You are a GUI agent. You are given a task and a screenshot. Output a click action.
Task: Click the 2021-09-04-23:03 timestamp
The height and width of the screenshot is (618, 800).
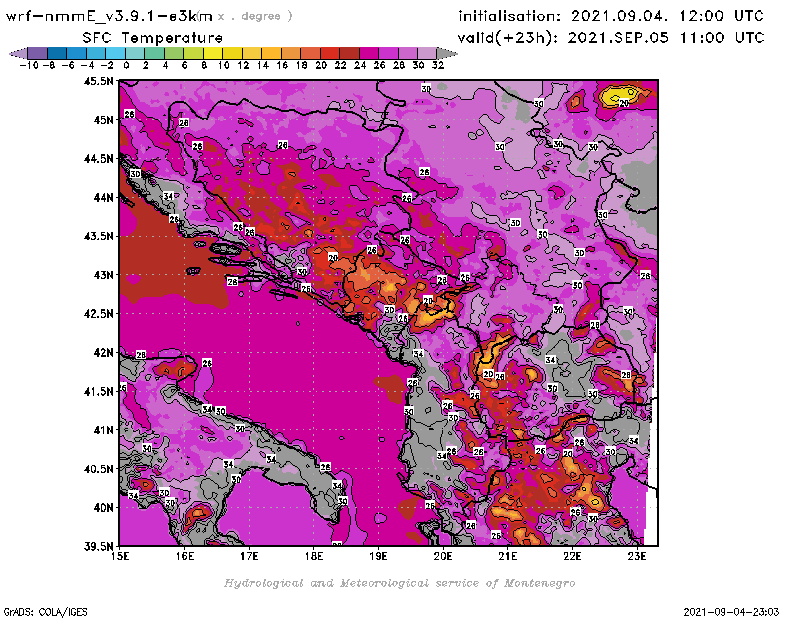731,611
